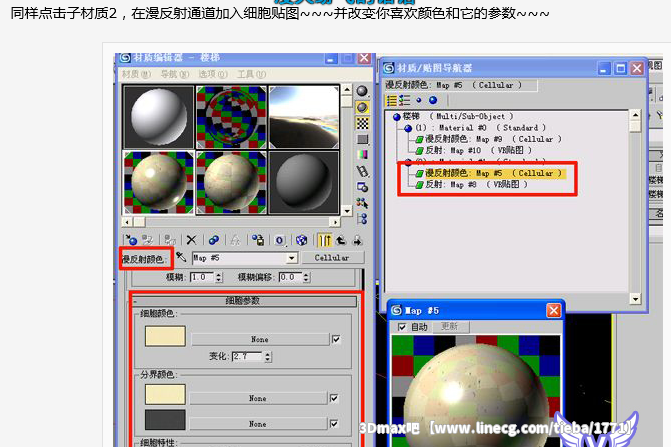Click the Get Material icon
This screenshot has height=447, width=671.
[131, 240]
